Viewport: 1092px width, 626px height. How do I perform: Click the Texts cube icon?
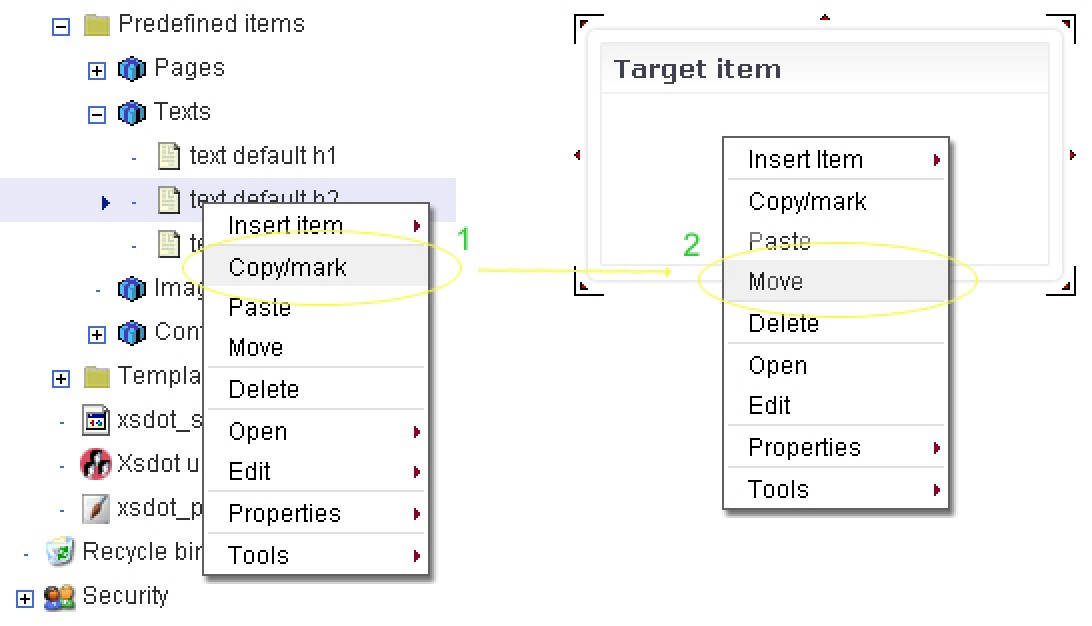(132, 113)
